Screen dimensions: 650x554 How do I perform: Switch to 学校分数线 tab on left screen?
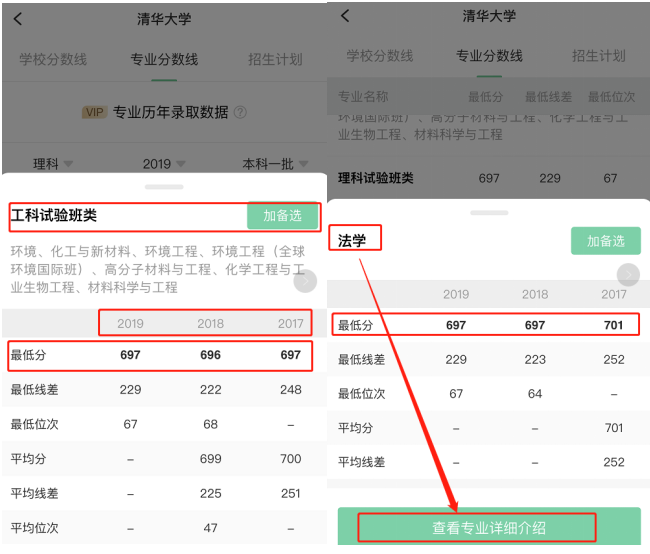click(53, 59)
